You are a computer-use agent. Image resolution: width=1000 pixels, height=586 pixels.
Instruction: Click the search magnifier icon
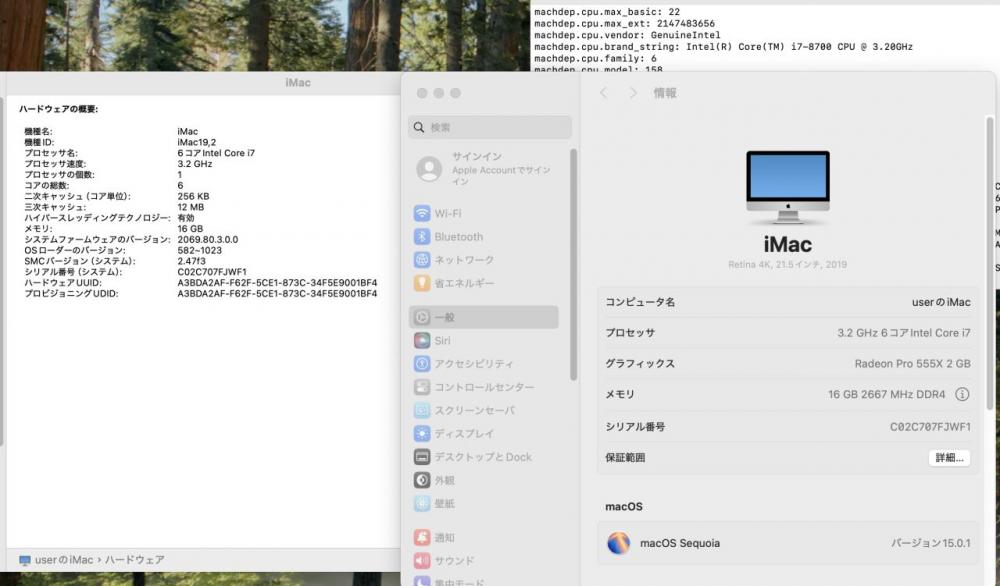[419, 128]
